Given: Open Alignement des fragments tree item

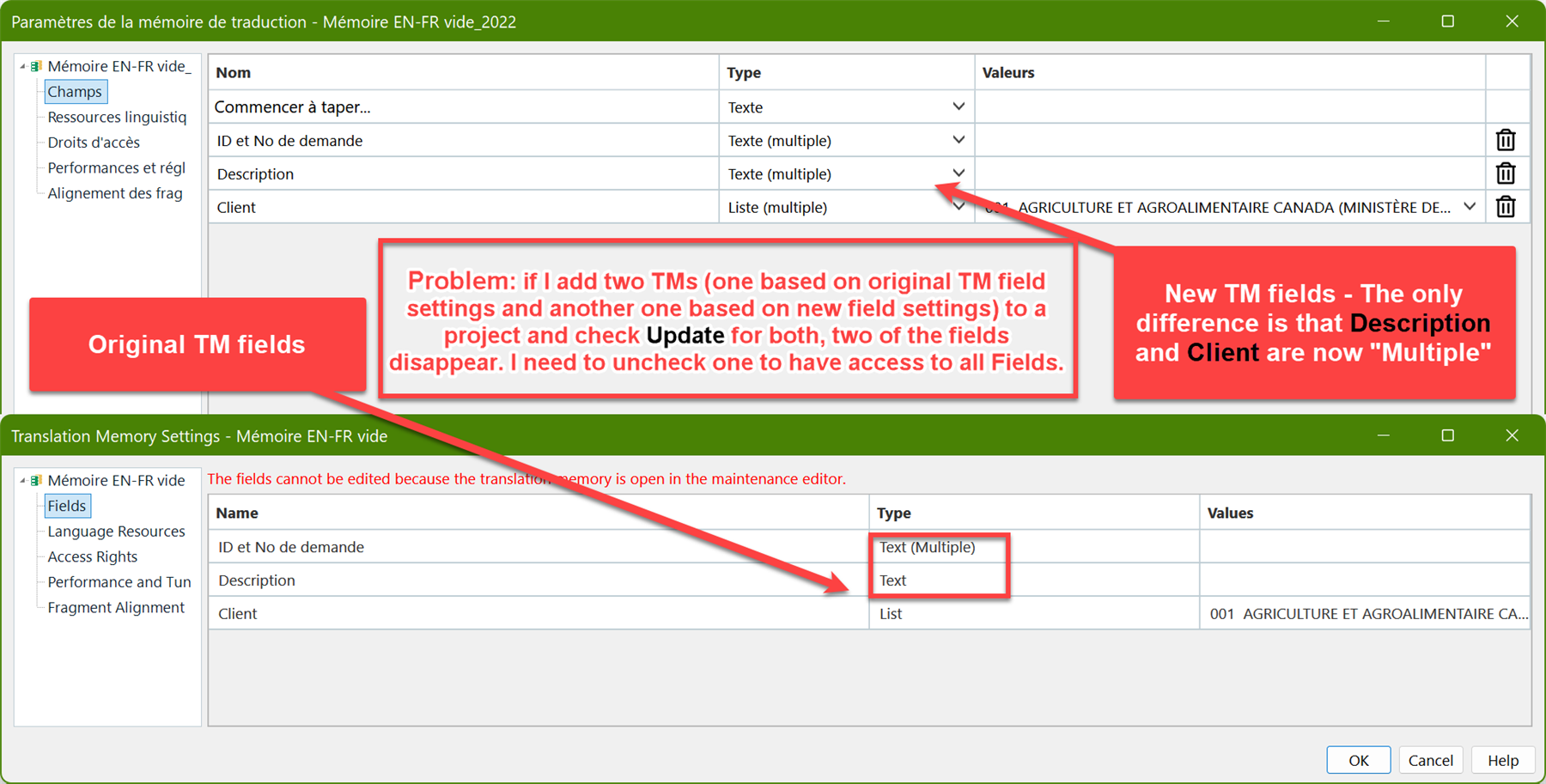Looking at the screenshot, I should tap(115, 193).
